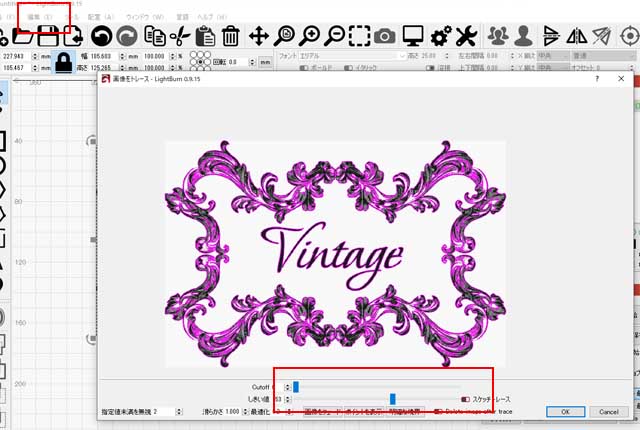
Task: Copy selection using the copy icon
Action: tap(155, 36)
